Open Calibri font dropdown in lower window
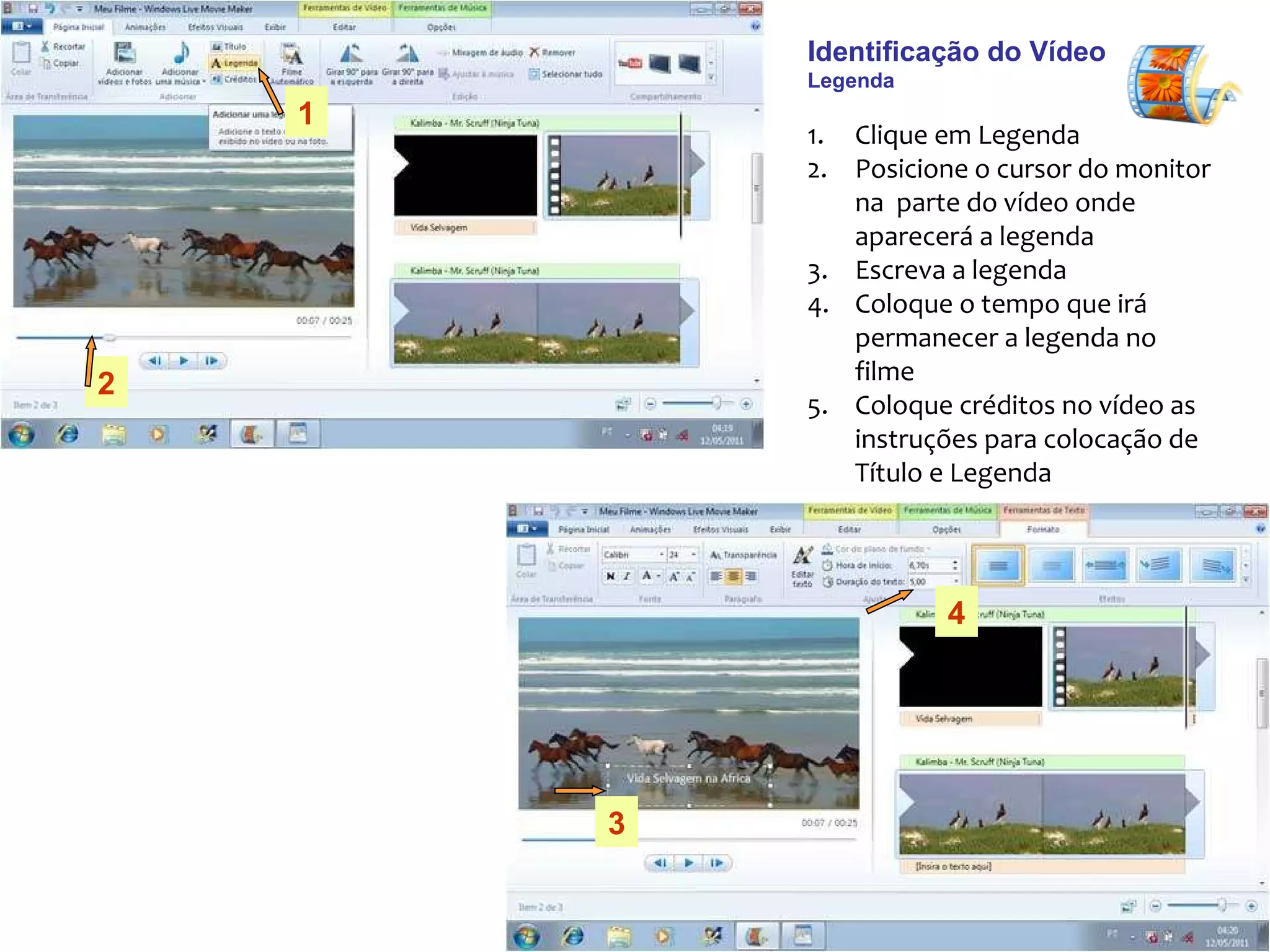The height and width of the screenshot is (952, 1270). [x=662, y=554]
